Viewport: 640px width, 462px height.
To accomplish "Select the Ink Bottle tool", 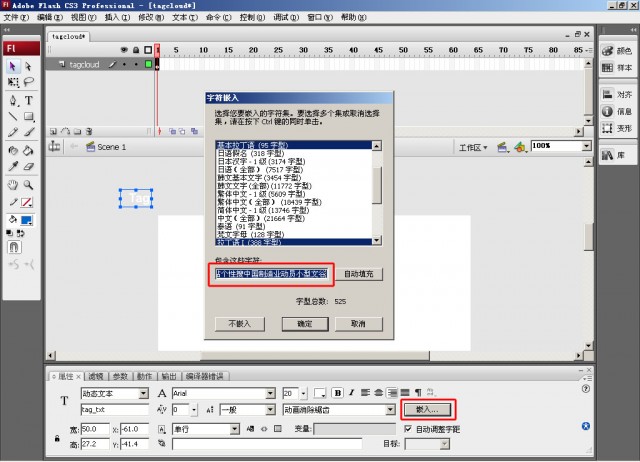I will click(13, 150).
